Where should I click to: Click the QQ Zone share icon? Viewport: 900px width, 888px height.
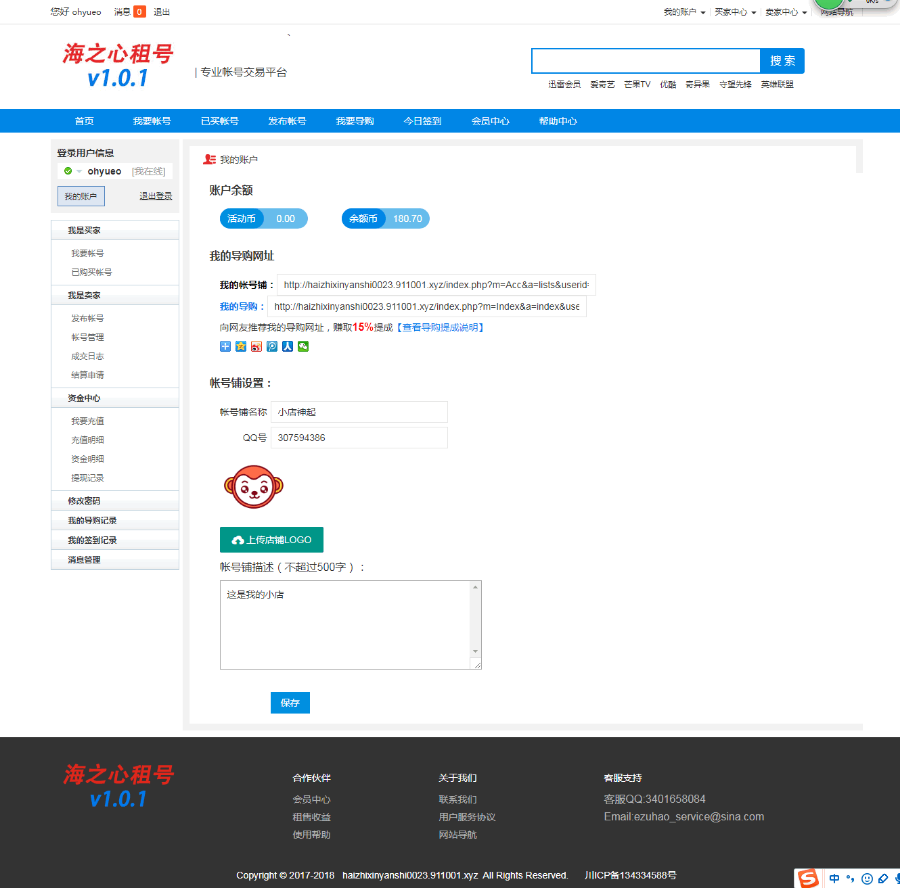pyautogui.click(x=273, y=346)
